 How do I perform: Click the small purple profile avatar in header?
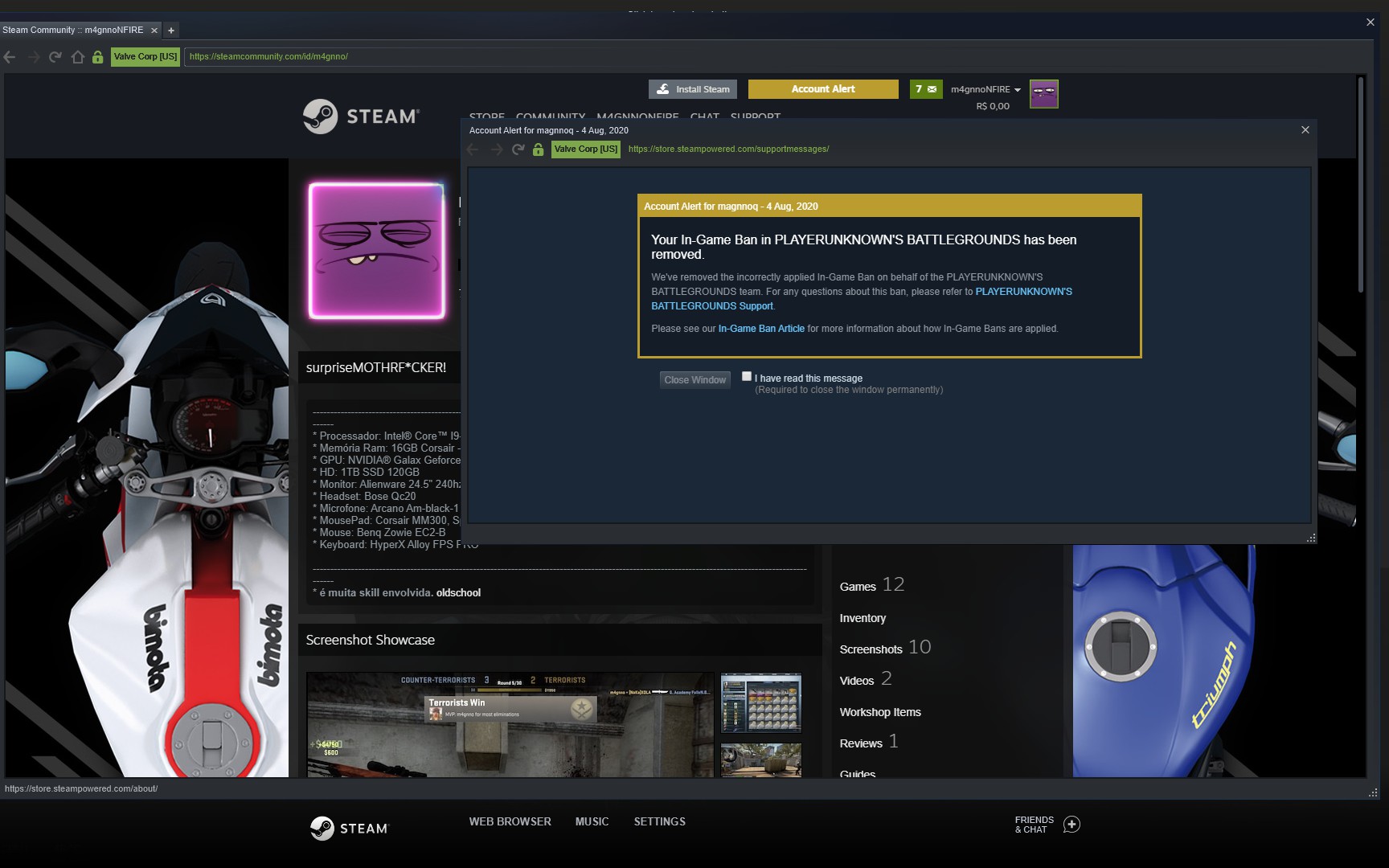1044,94
